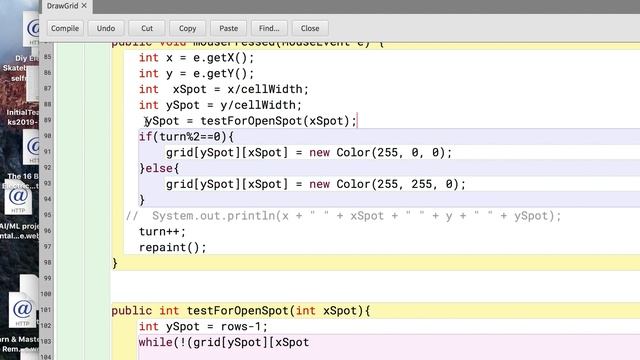
Task: Click the commented System.out.println line
Action: (344, 216)
